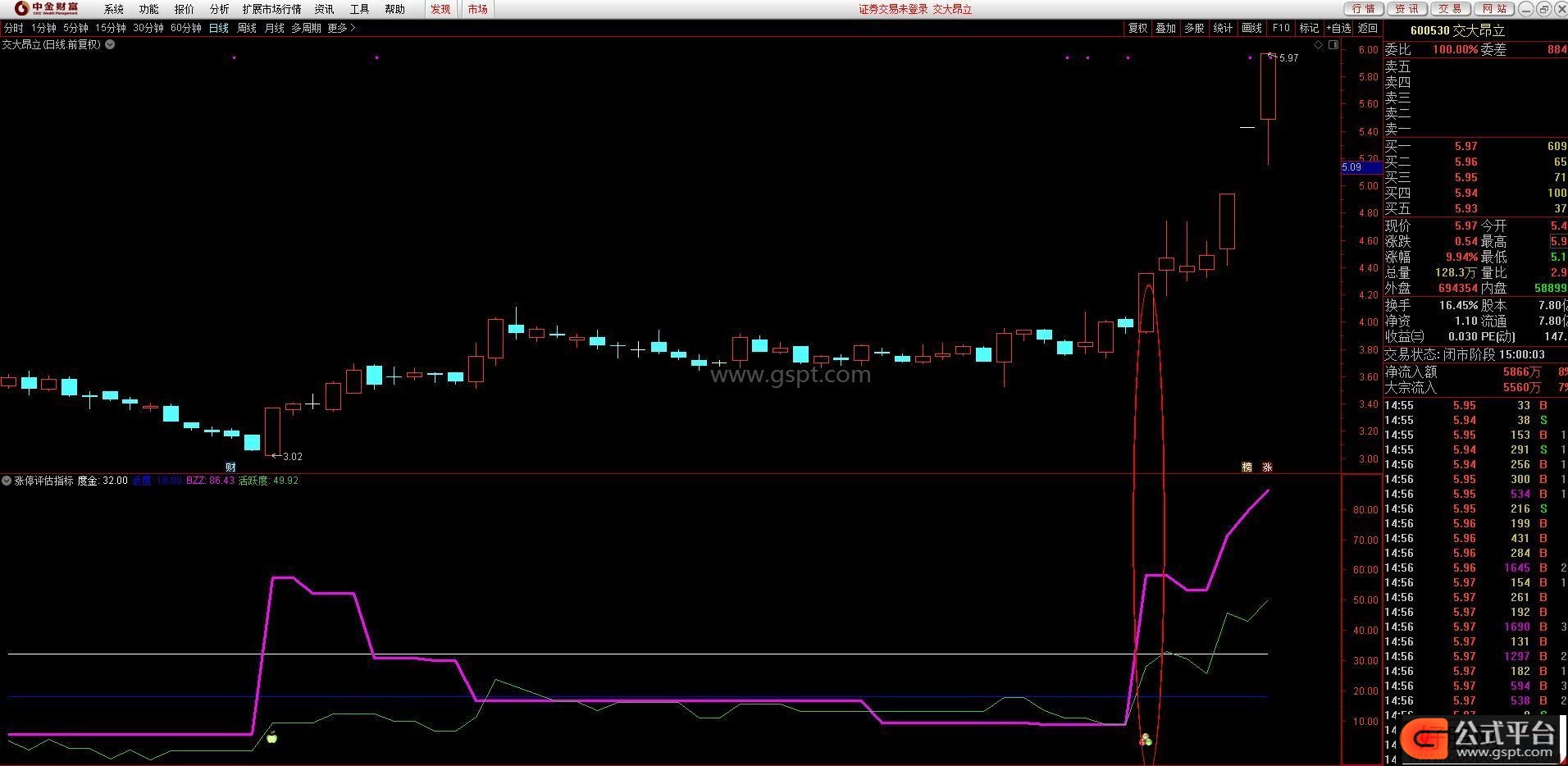Screen dimensions: 1568x766
Task: Select the 日线 daily period
Action: [219, 28]
